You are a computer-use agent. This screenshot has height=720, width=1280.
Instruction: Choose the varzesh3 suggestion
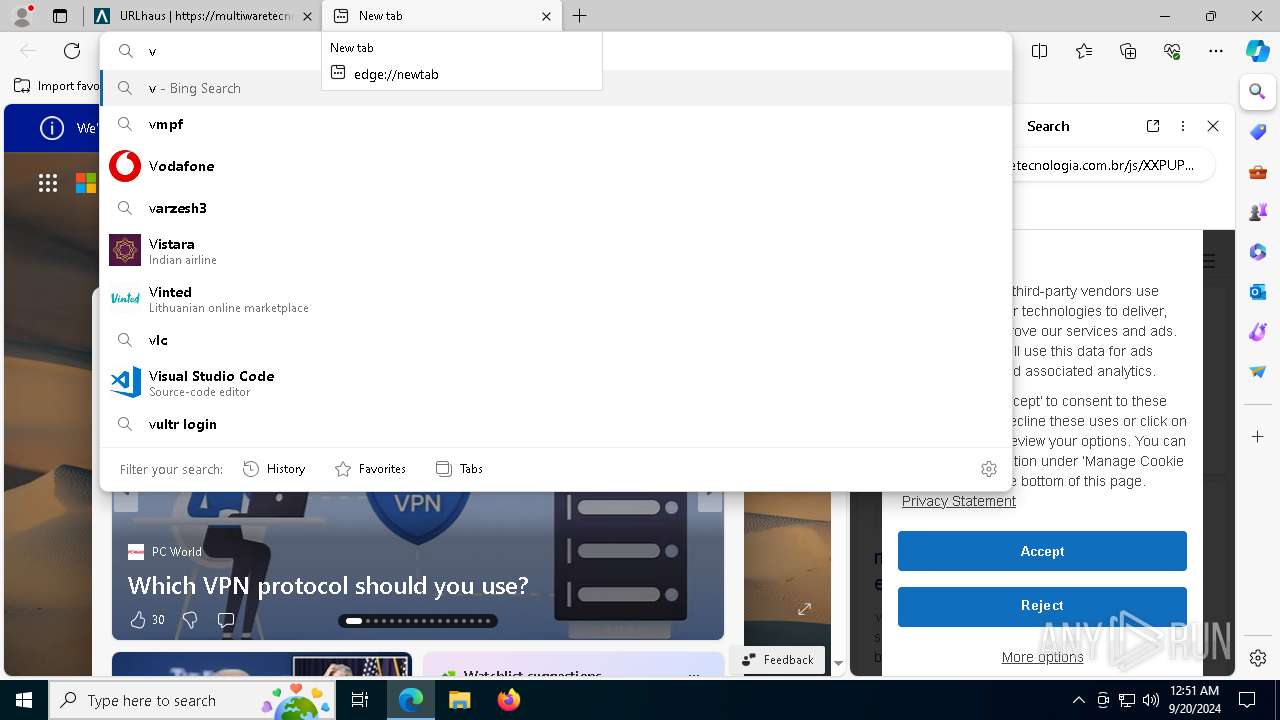[x=556, y=208]
